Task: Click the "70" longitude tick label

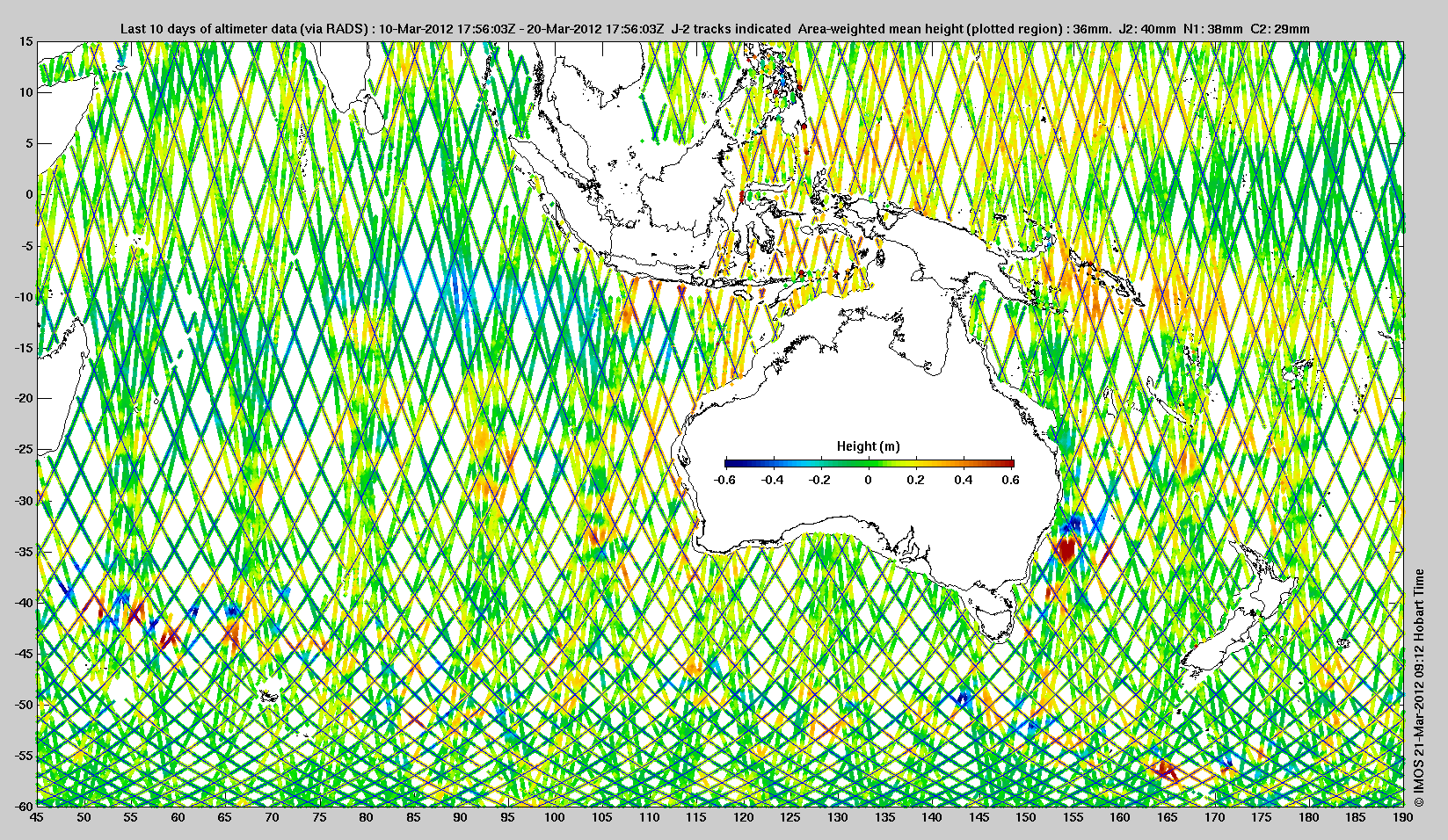Action: 272,817
